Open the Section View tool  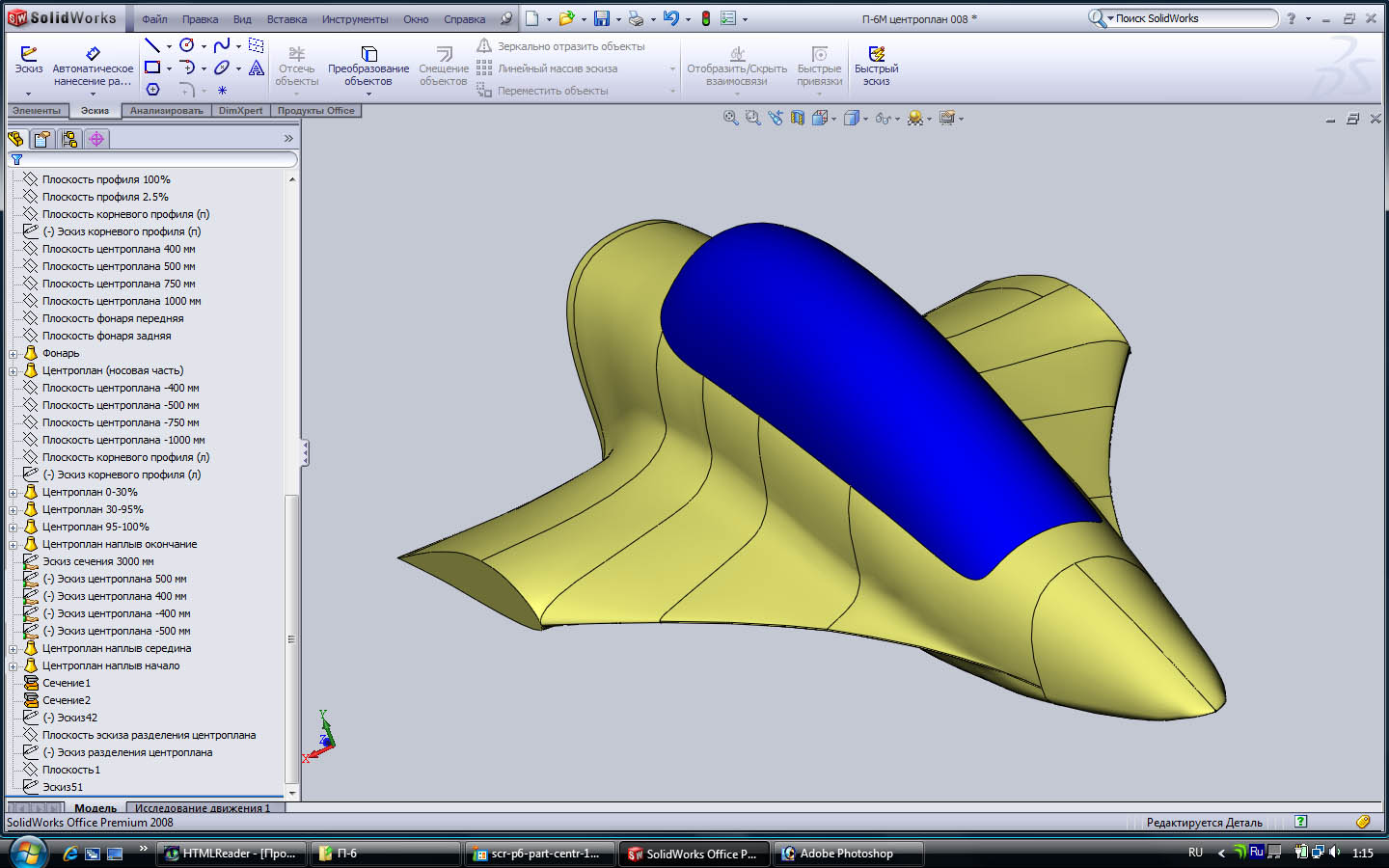[797, 118]
